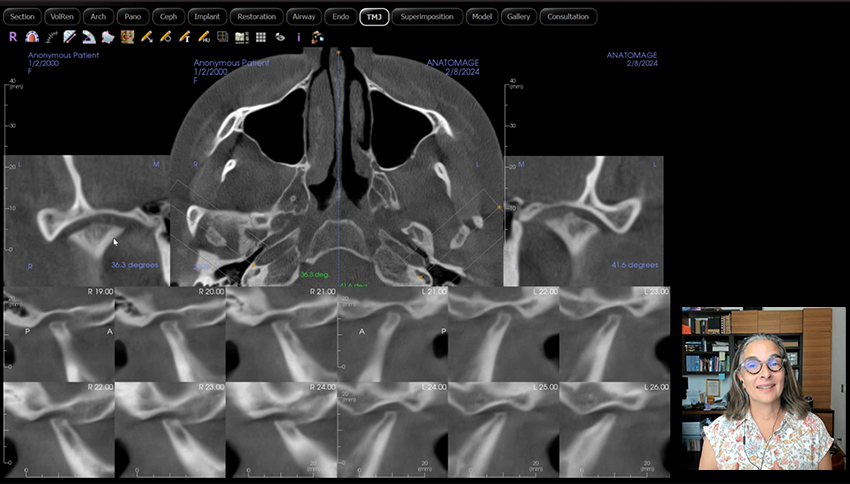The height and width of the screenshot is (484, 850).
Task: Open the Model tab
Action: tap(481, 17)
